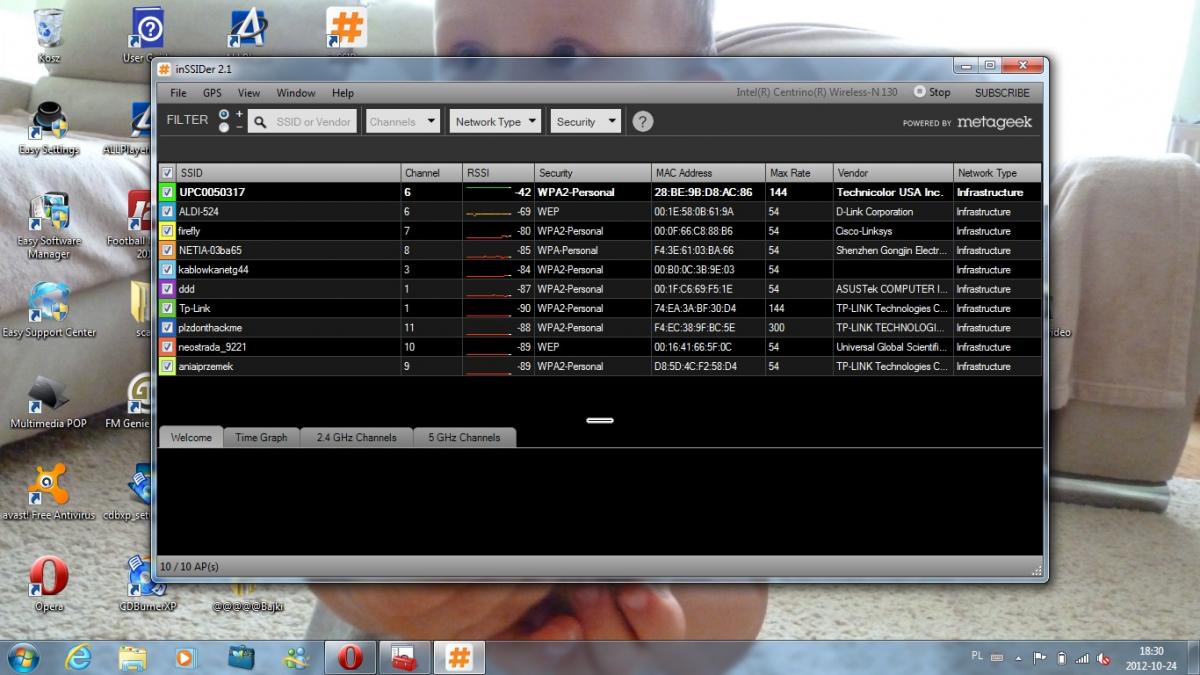Open the Windows Start button

pos(22,657)
